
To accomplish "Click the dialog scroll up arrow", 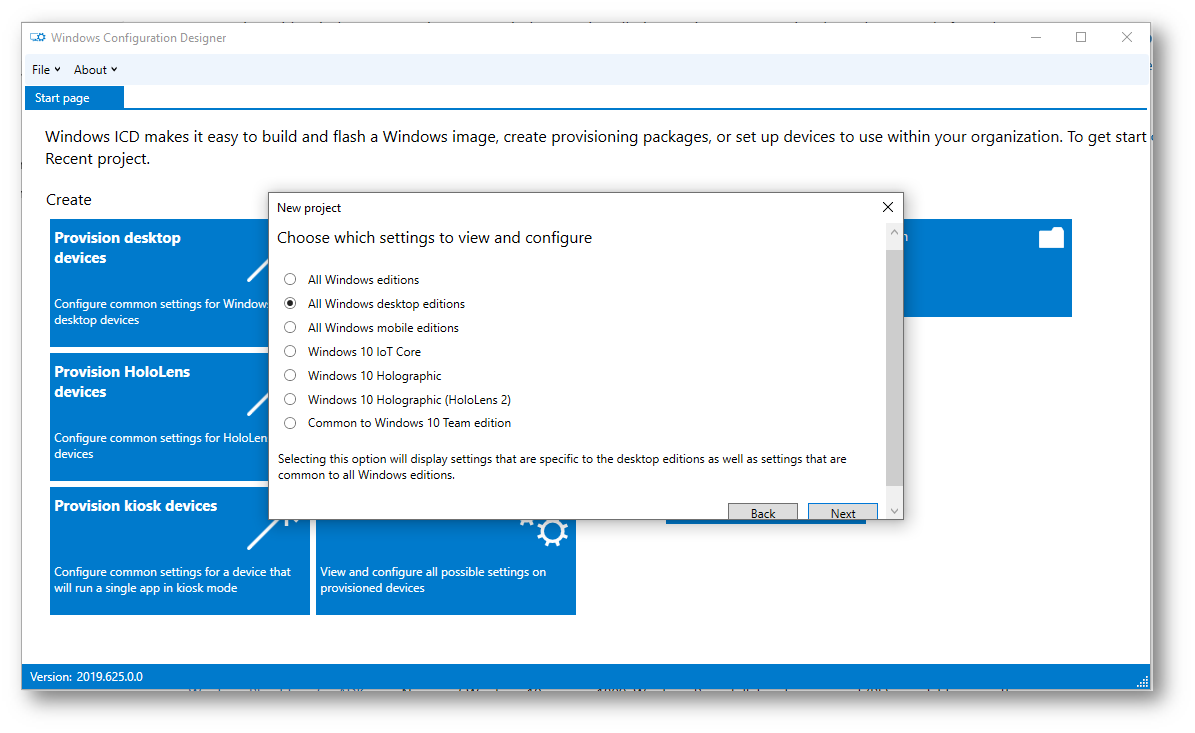I will coord(894,232).
